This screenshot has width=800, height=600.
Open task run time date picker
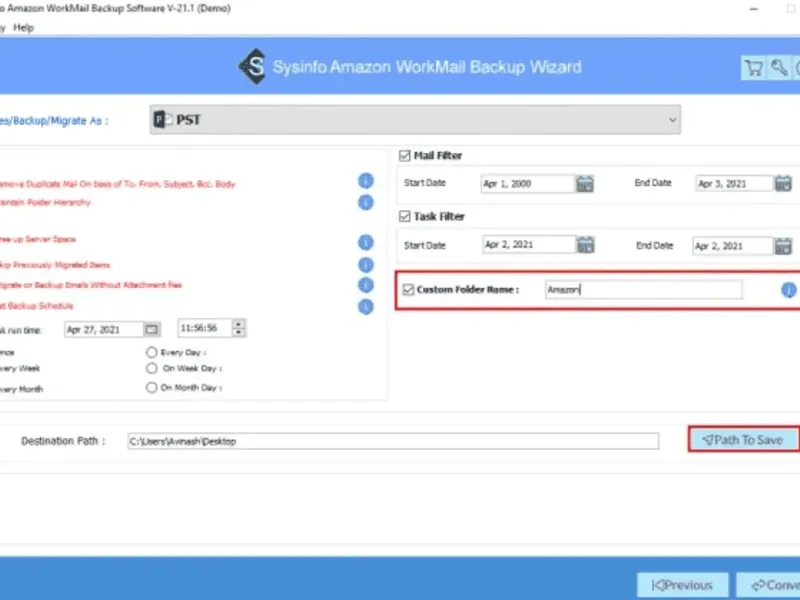pos(152,330)
